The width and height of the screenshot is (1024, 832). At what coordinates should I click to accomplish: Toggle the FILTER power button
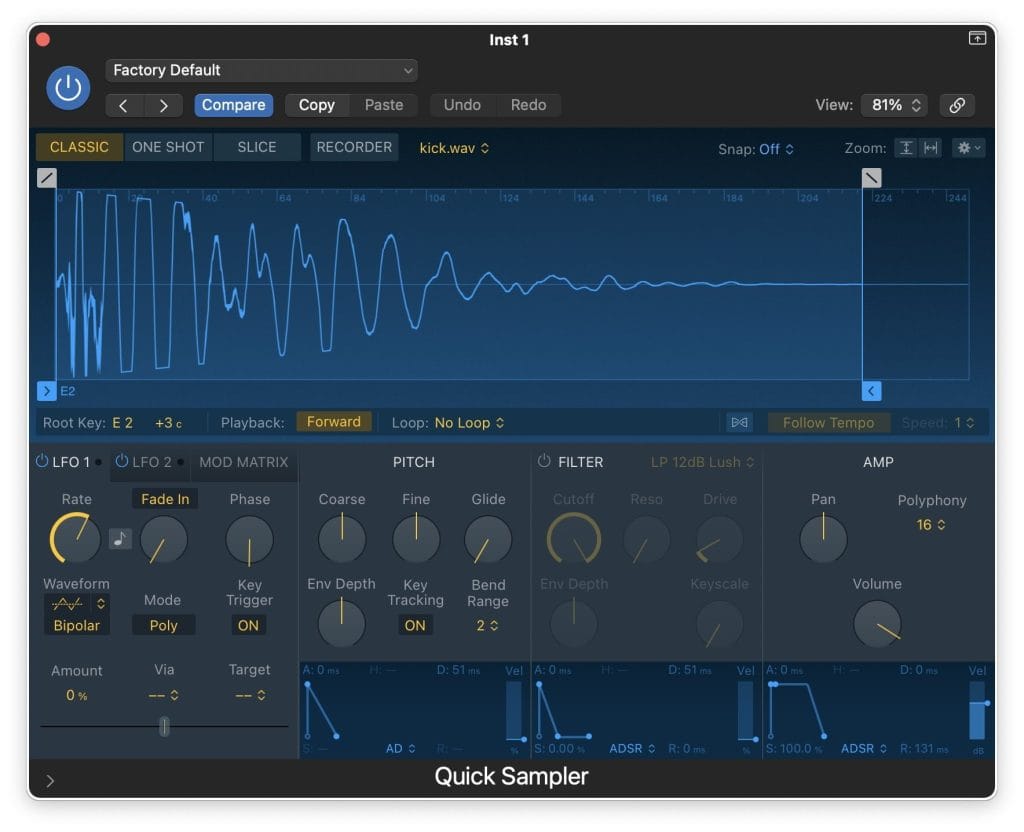coord(544,462)
